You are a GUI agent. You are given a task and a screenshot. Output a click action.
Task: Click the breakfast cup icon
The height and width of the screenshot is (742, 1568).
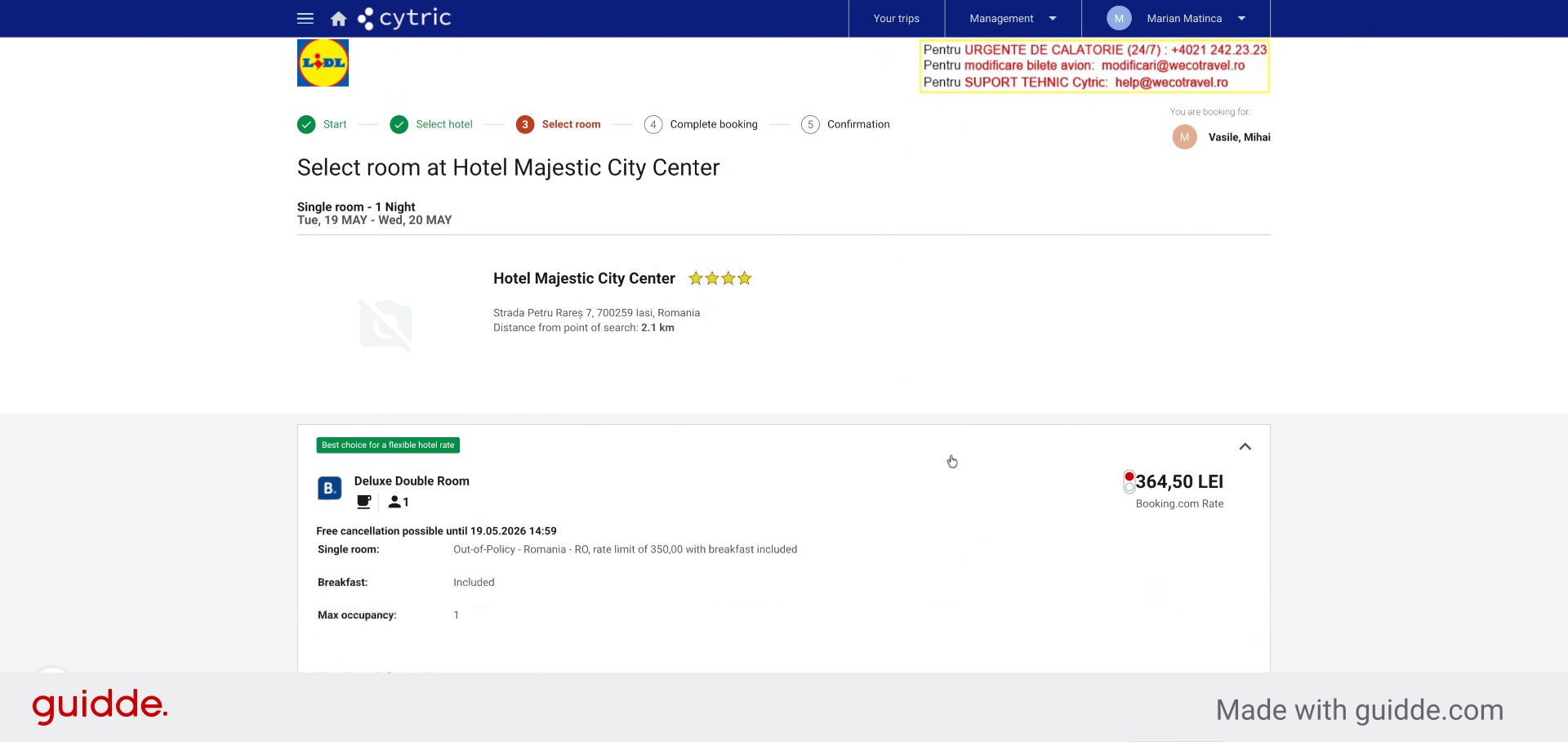tap(364, 502)
